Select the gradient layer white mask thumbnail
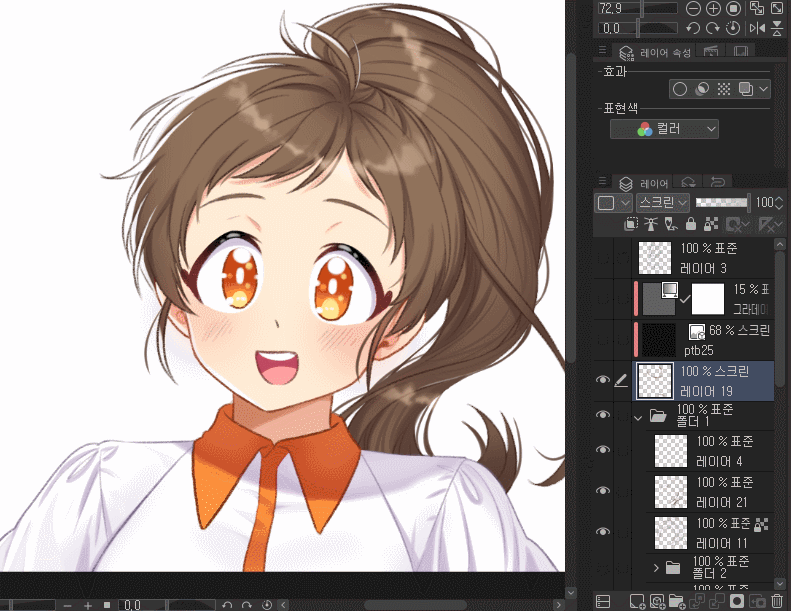The image size is (791, 611). pyautogui.click(x=707, y=299)
